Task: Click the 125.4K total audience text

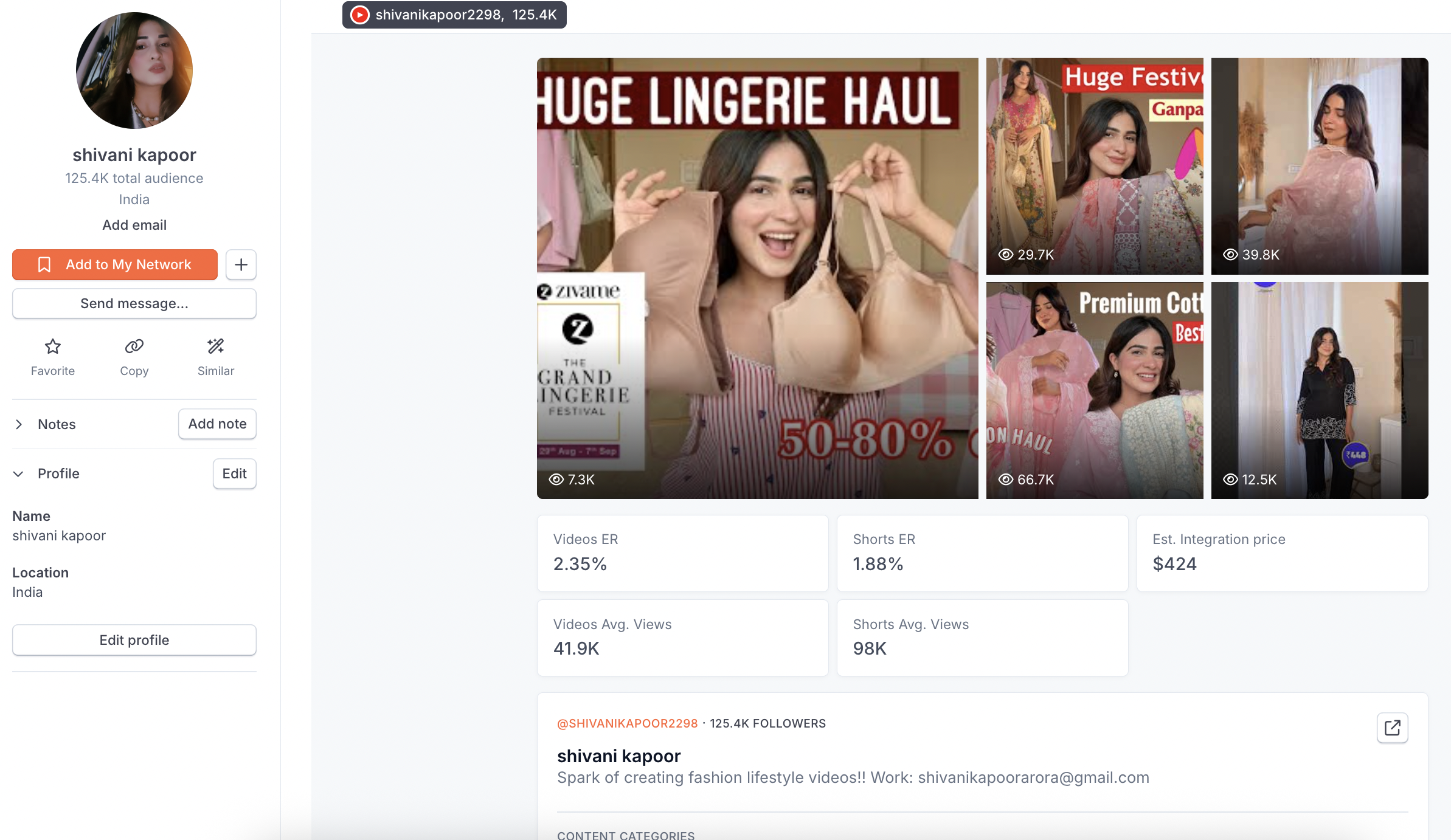Action: pos(134,178)
